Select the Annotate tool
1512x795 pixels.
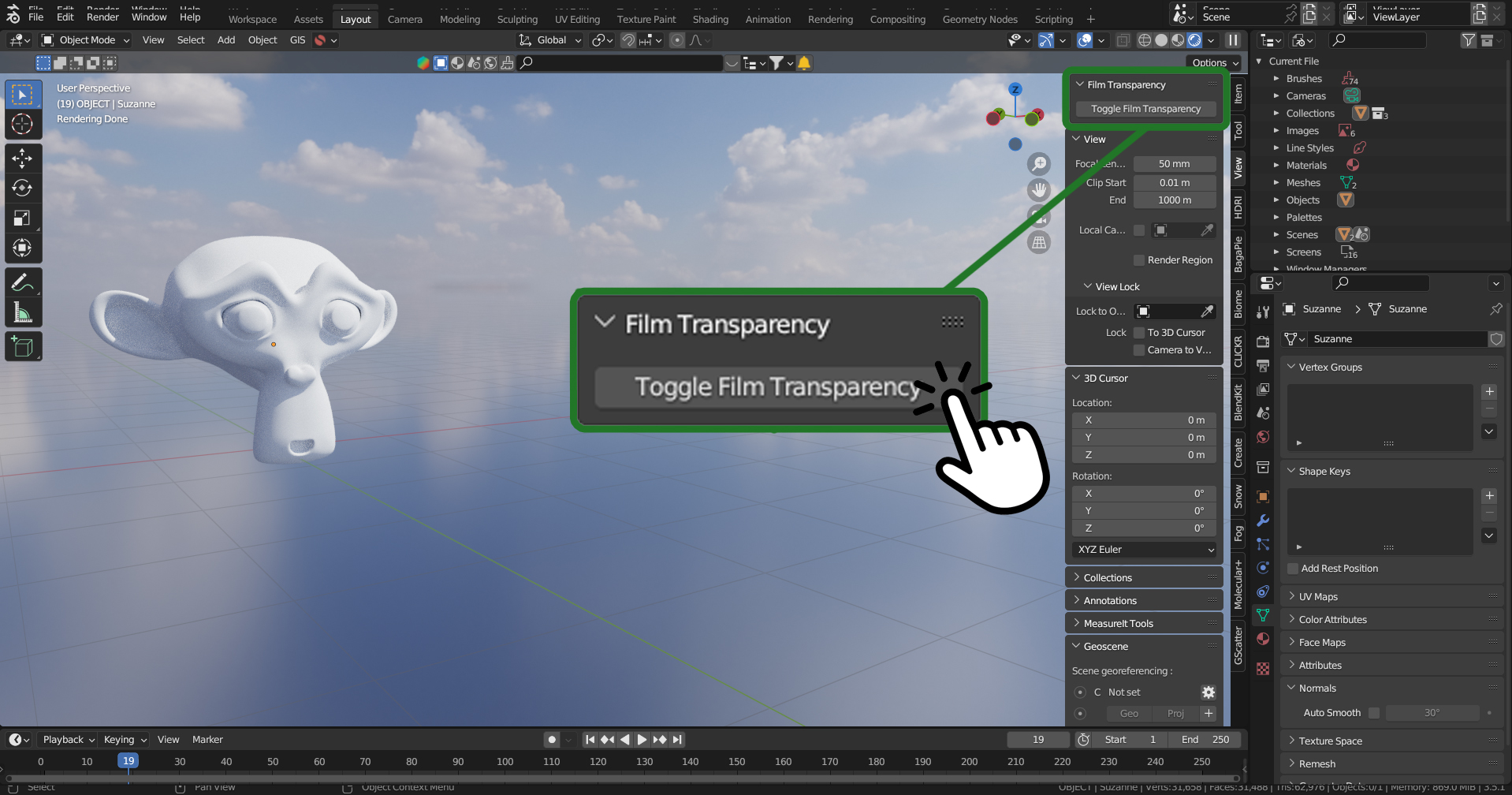click(x=22, y=282)
